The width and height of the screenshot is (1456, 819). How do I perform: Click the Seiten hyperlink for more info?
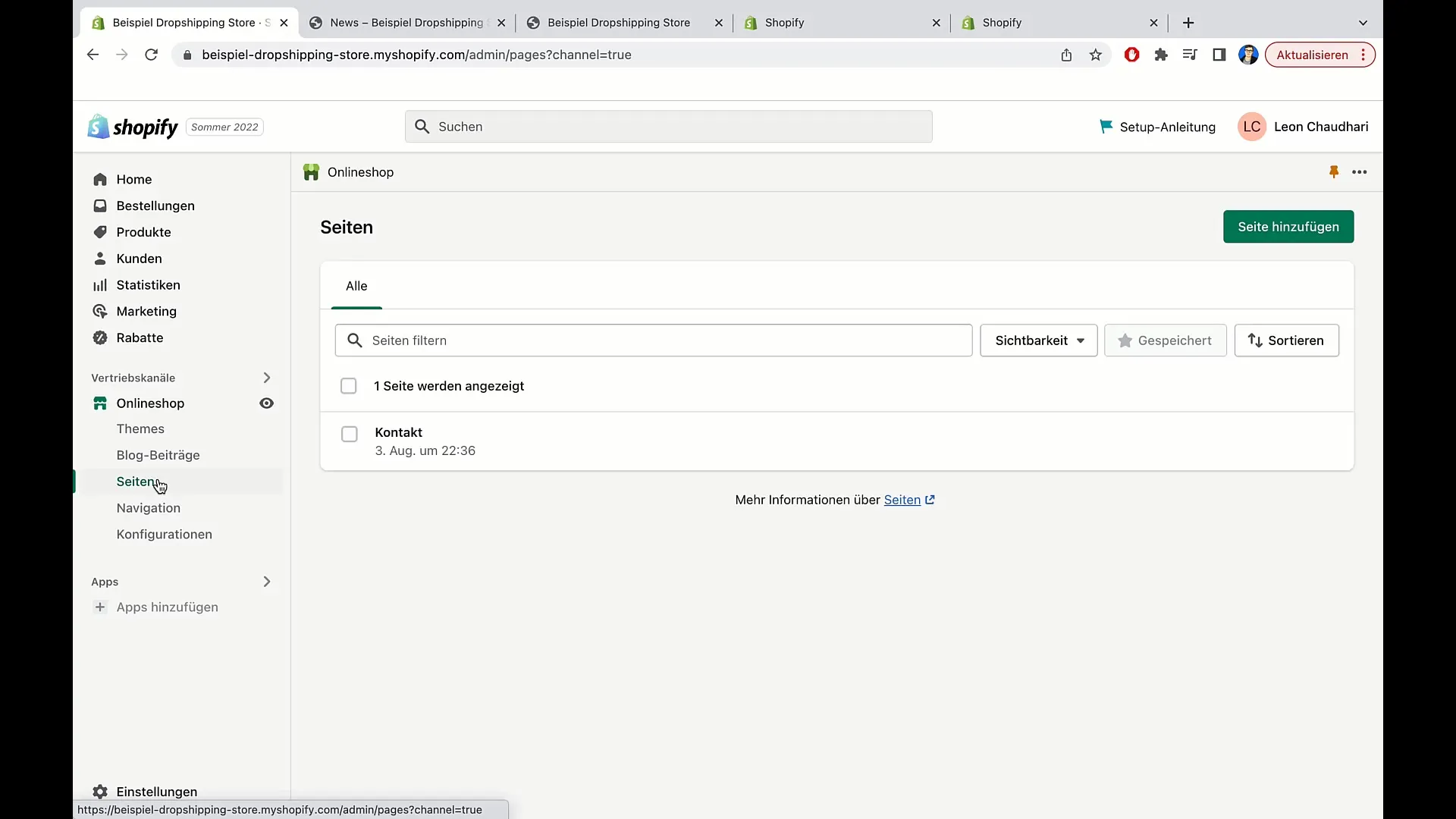click(x=902, y=499)
